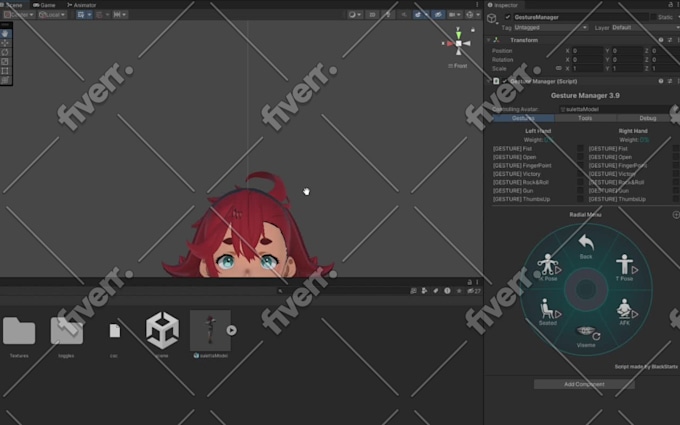Collapse the Transform component
680x425 pixels.
(488, 40)
